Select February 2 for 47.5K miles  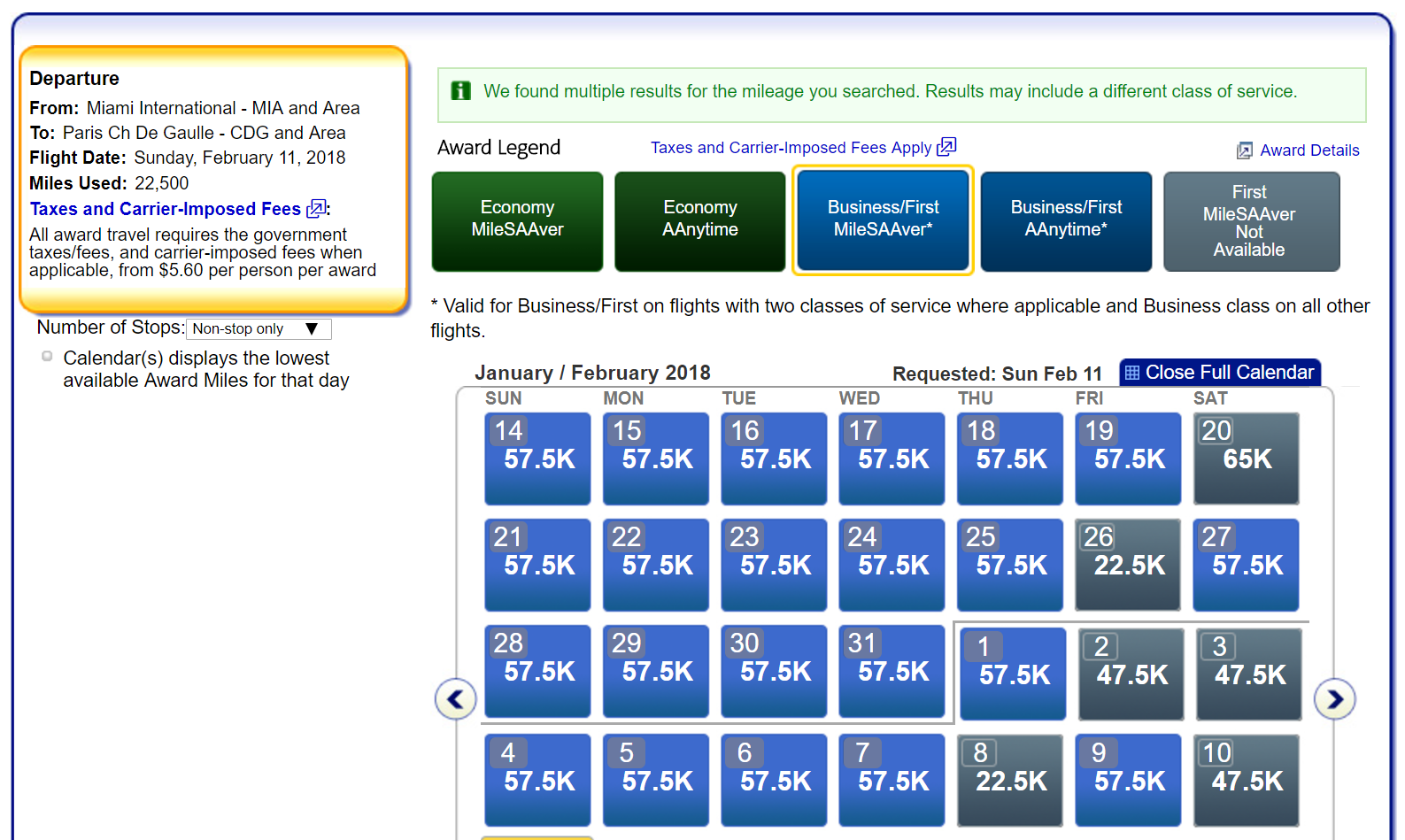tap(1131, 674)
